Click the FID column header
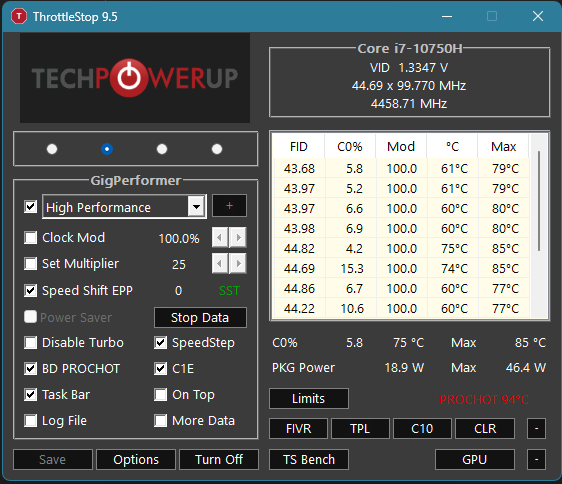 click(x=299, y=147)
